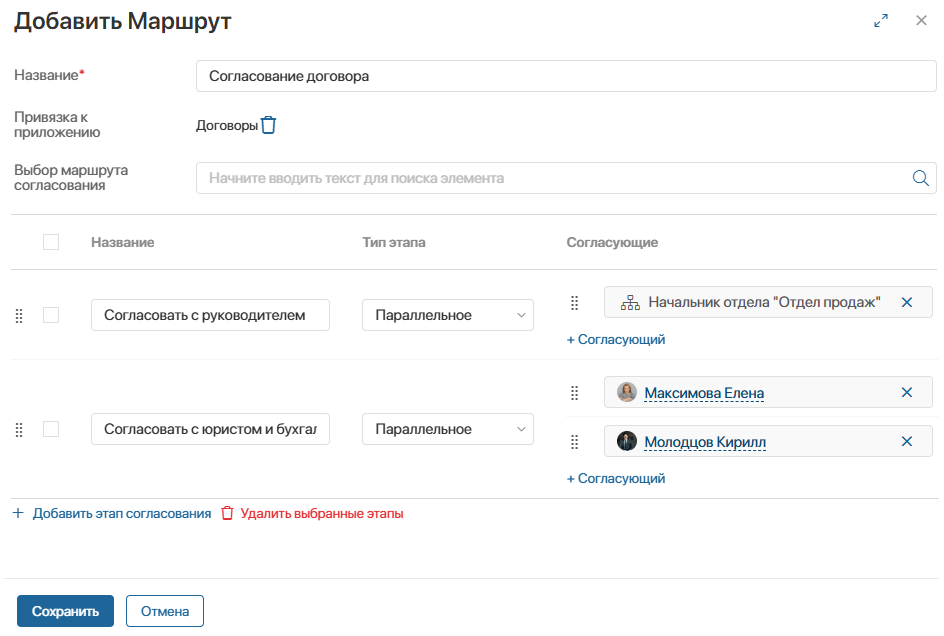
Task: Click the Сохранить button
Action: pyautogui.click(x=65, y=611)
